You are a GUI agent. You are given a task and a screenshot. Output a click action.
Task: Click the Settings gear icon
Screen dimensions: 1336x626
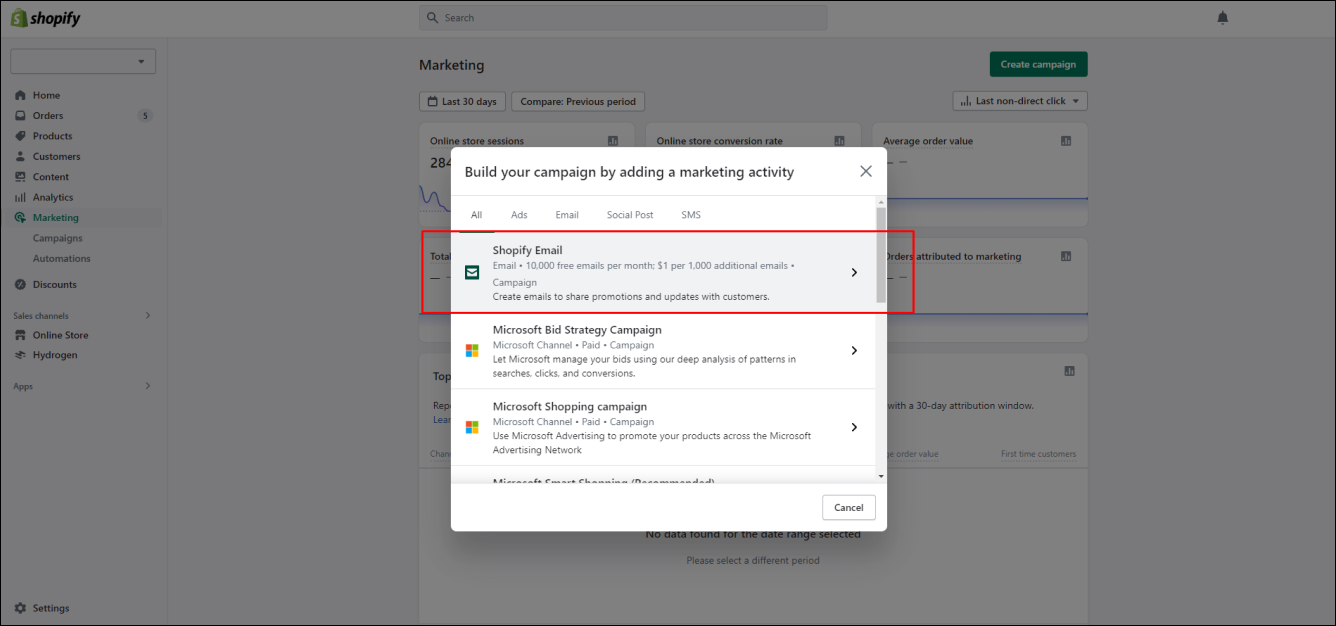20,608
